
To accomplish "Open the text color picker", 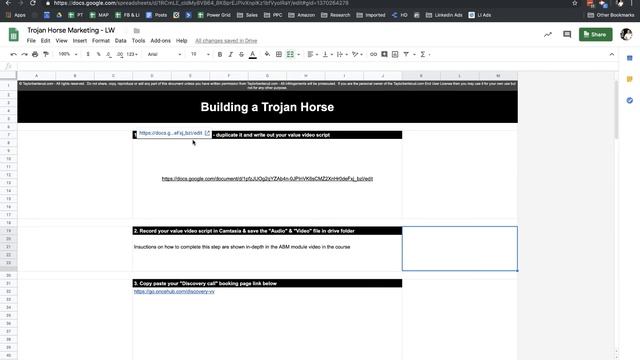I will pos(253,55).
